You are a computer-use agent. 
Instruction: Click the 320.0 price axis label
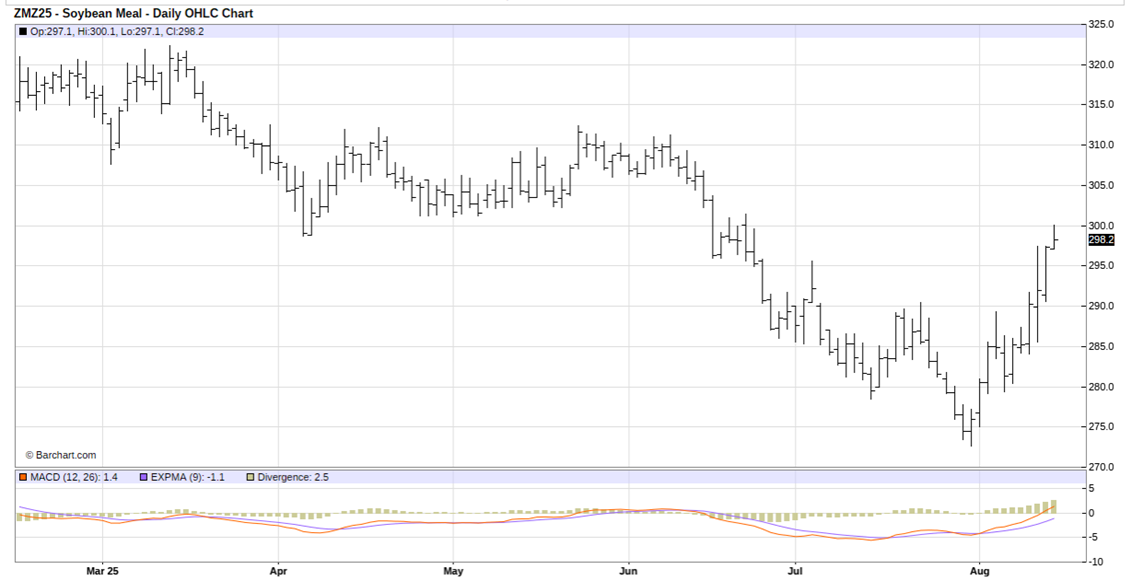point(1101,64)
